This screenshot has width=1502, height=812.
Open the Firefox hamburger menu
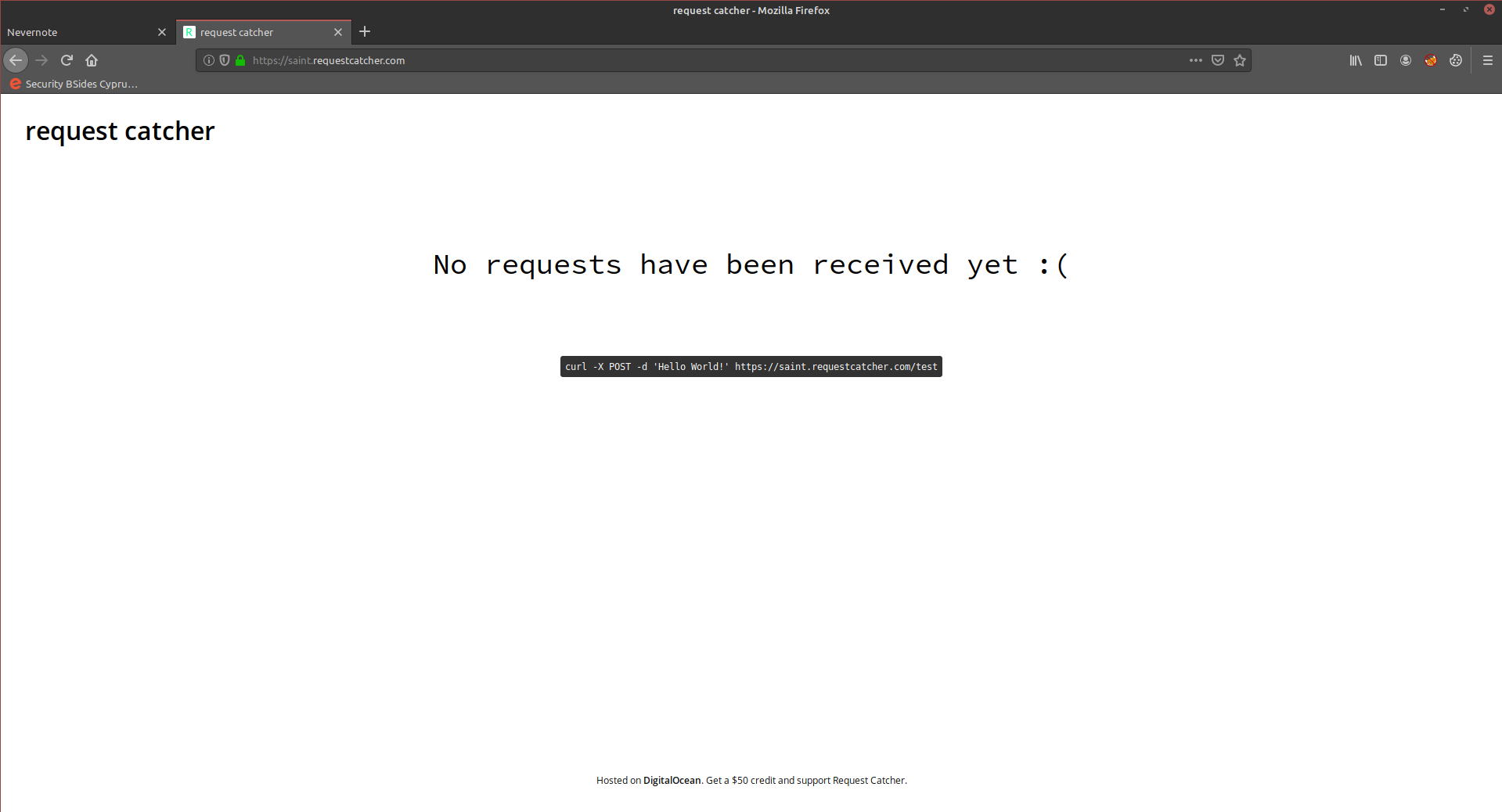tap(1488, 60)
